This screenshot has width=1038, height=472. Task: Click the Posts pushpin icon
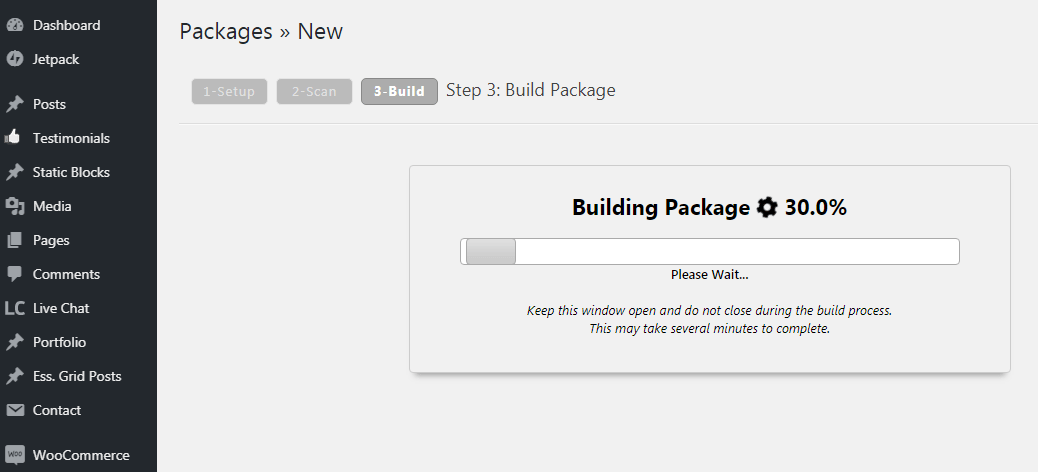point(15,104)
